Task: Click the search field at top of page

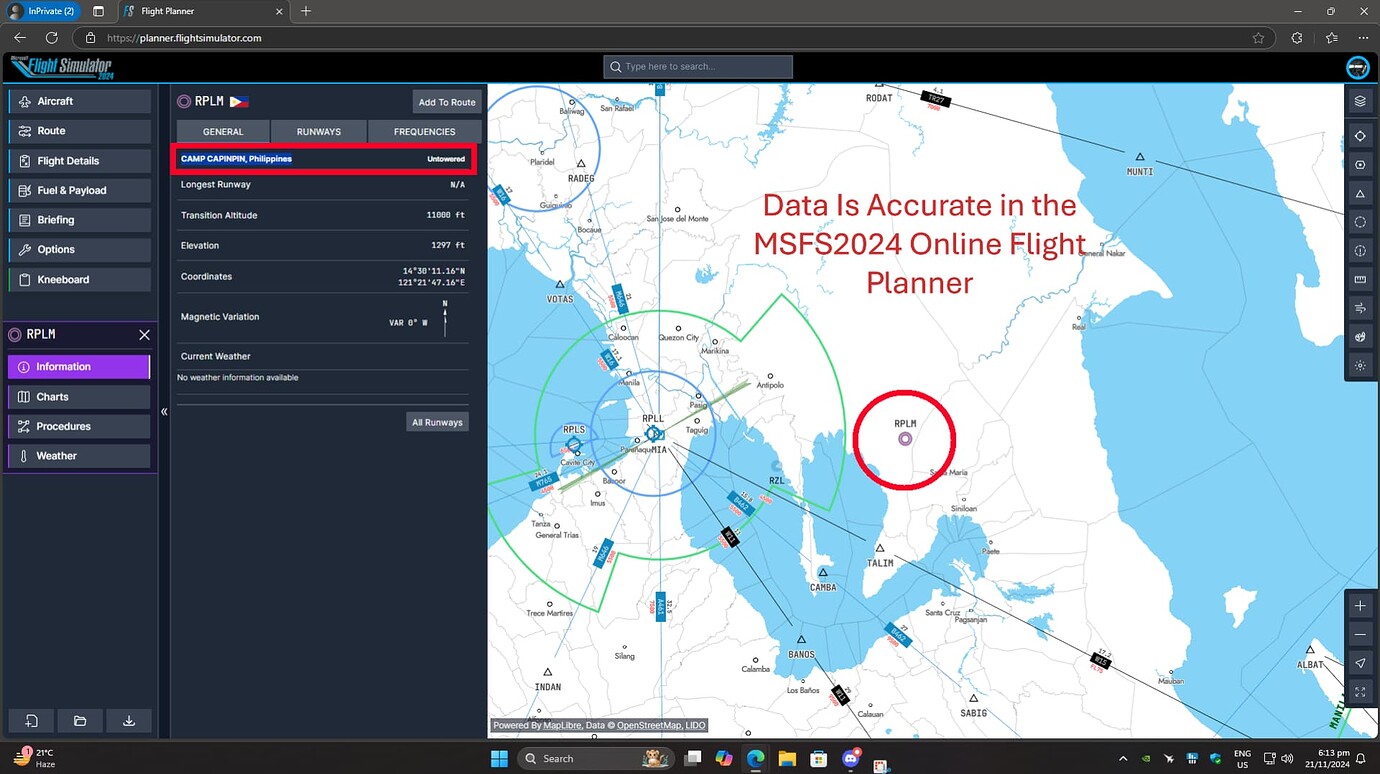Action: click(x=697, y=67)
